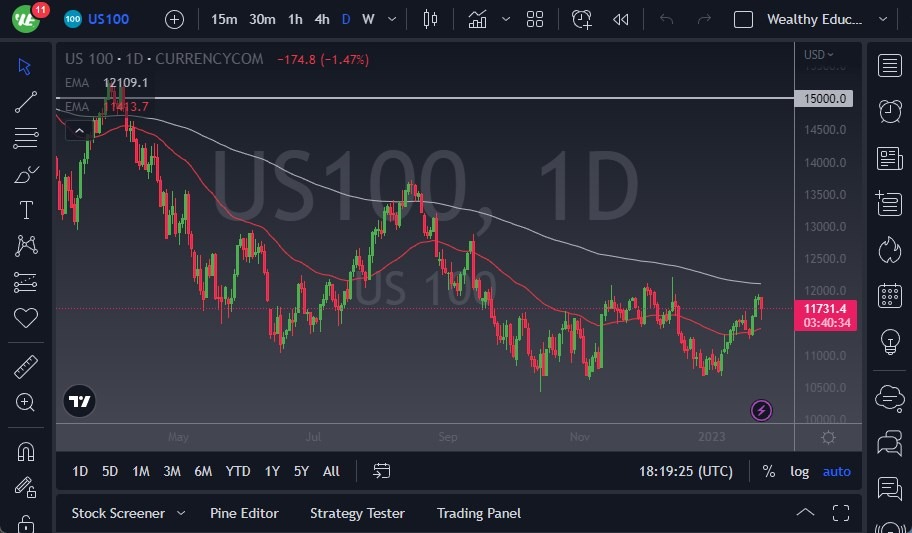Toggle auto scale for the chart
Image resolution: width=912 pixels, height=533 pixels.
(837, 471)
